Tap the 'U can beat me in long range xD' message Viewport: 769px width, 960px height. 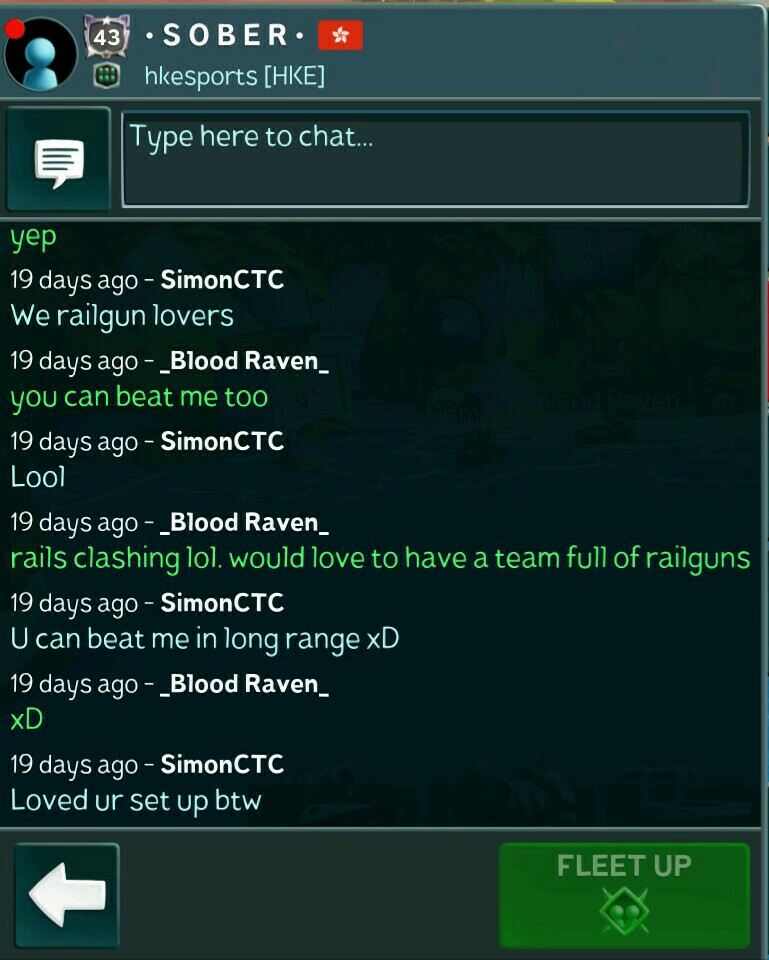click(205, 639)
